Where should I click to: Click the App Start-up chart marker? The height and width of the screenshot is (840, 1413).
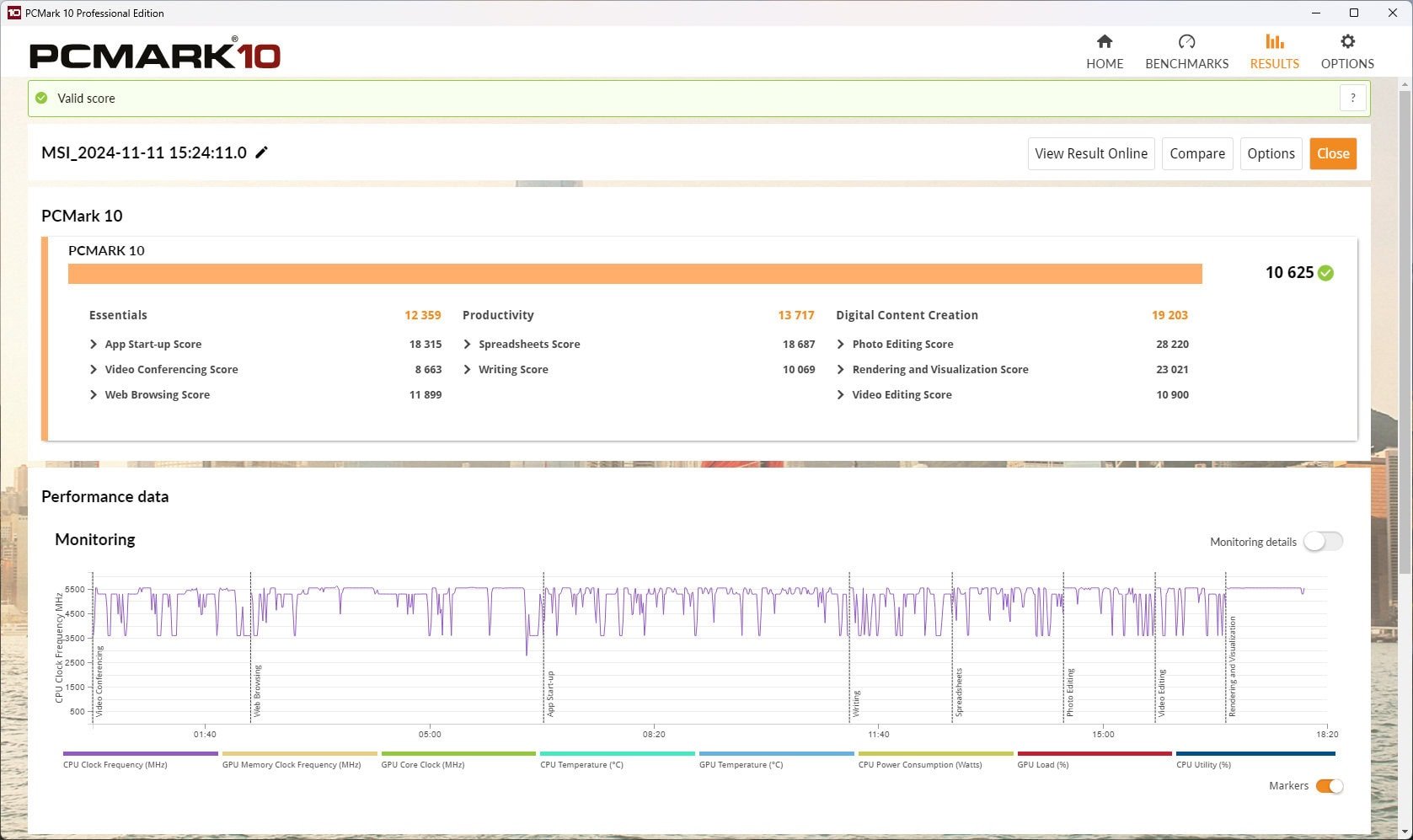click(550, 693)
